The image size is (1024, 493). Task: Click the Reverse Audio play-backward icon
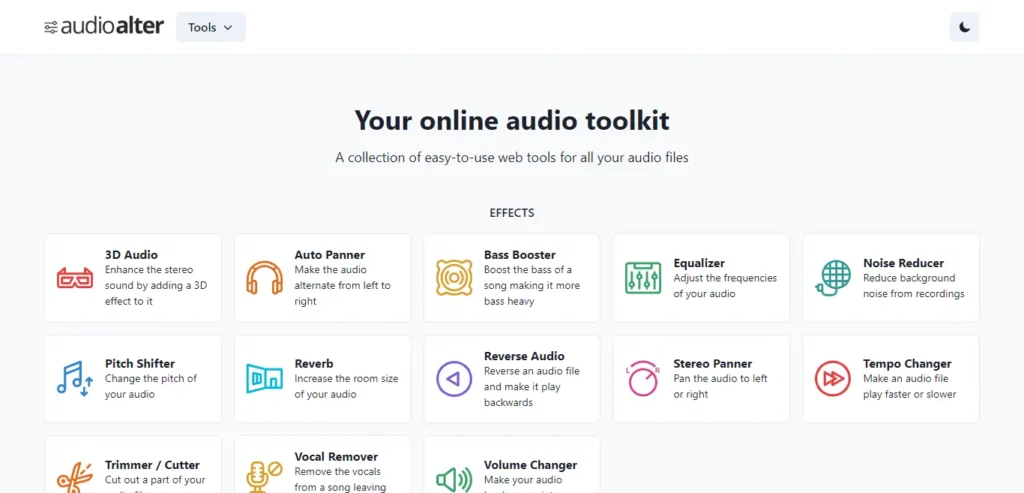454,378
